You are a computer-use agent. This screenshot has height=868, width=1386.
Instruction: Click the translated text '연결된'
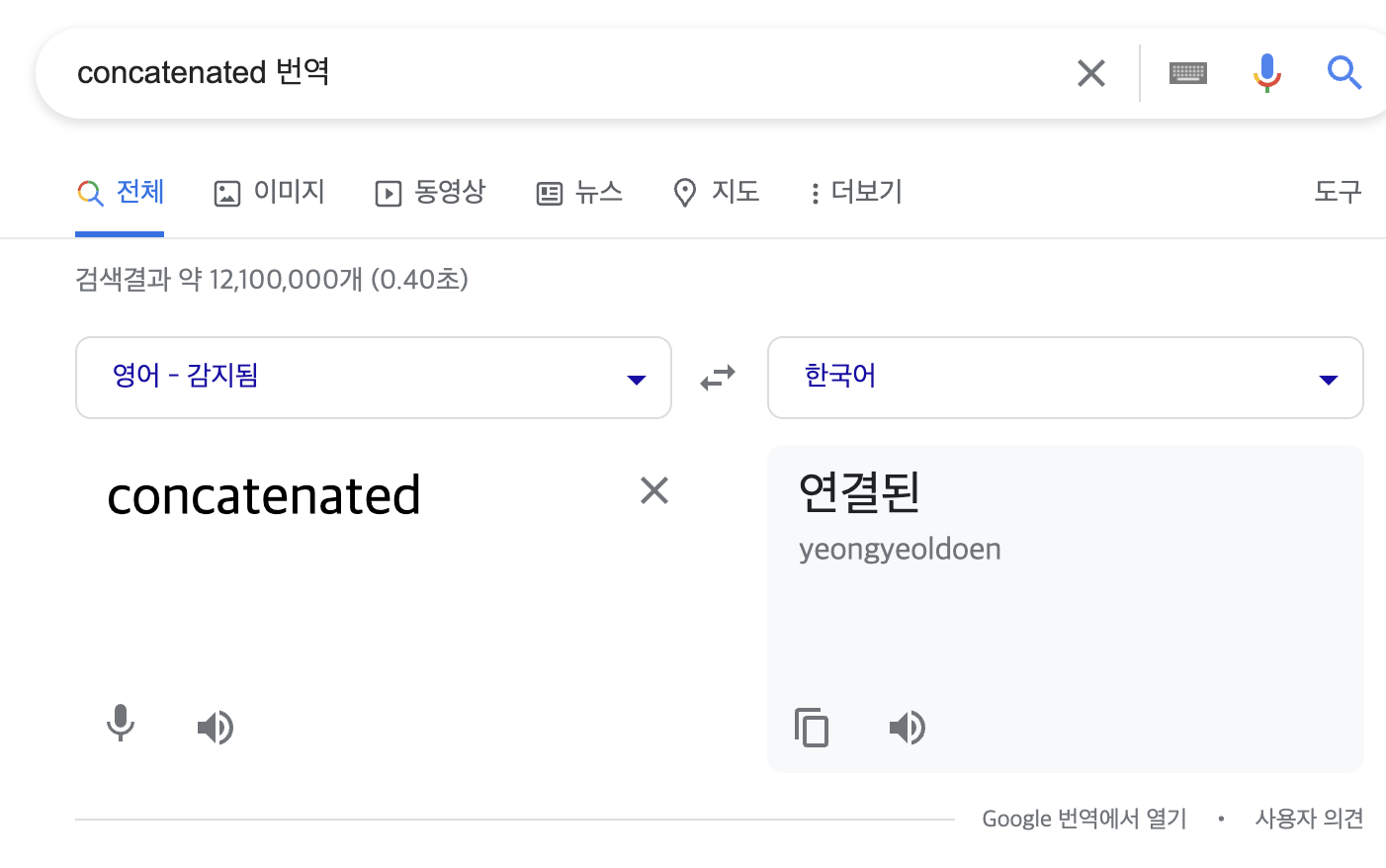[x=859, y=492]
